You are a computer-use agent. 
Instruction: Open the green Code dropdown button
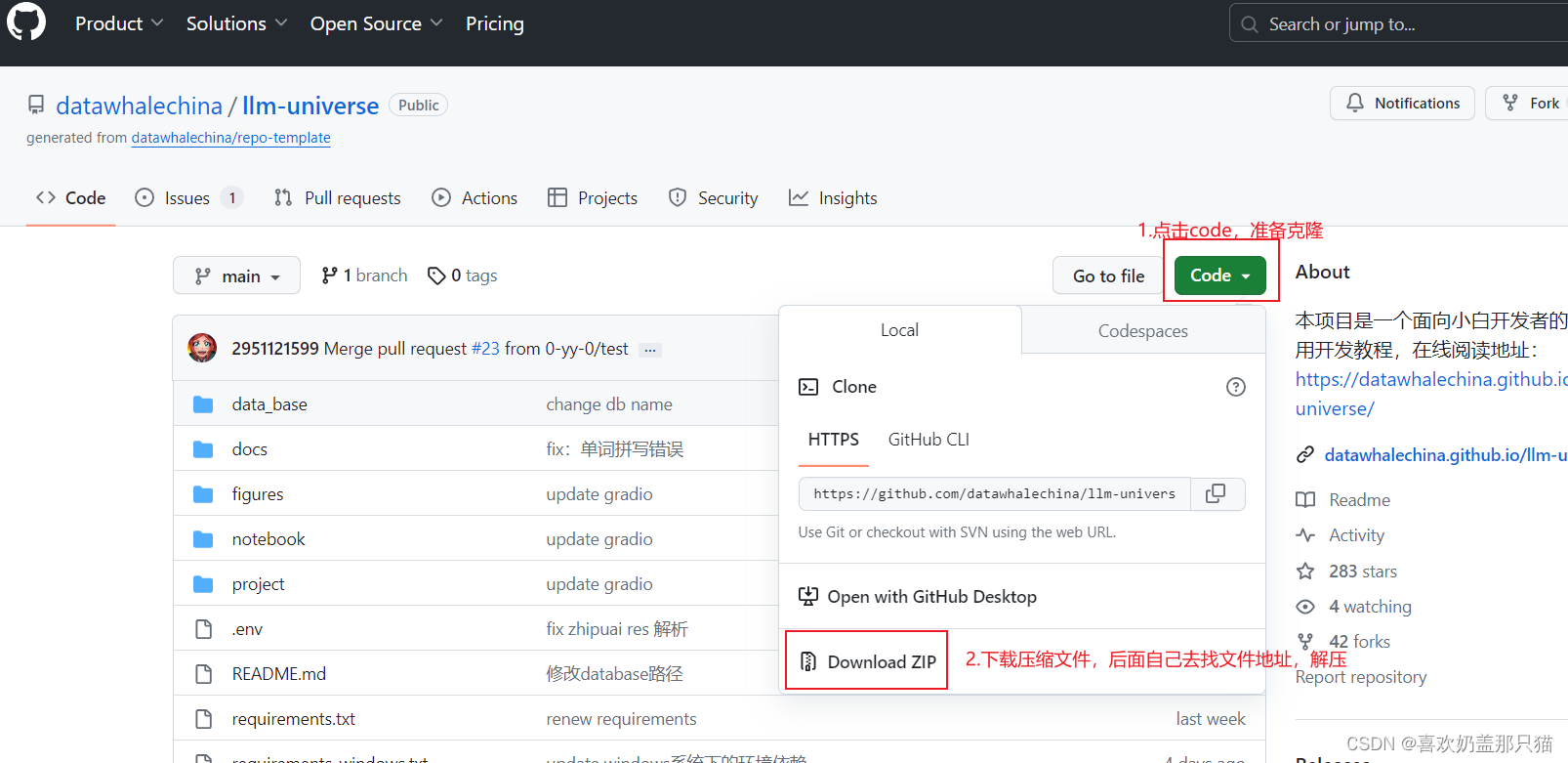(1220, 276)
